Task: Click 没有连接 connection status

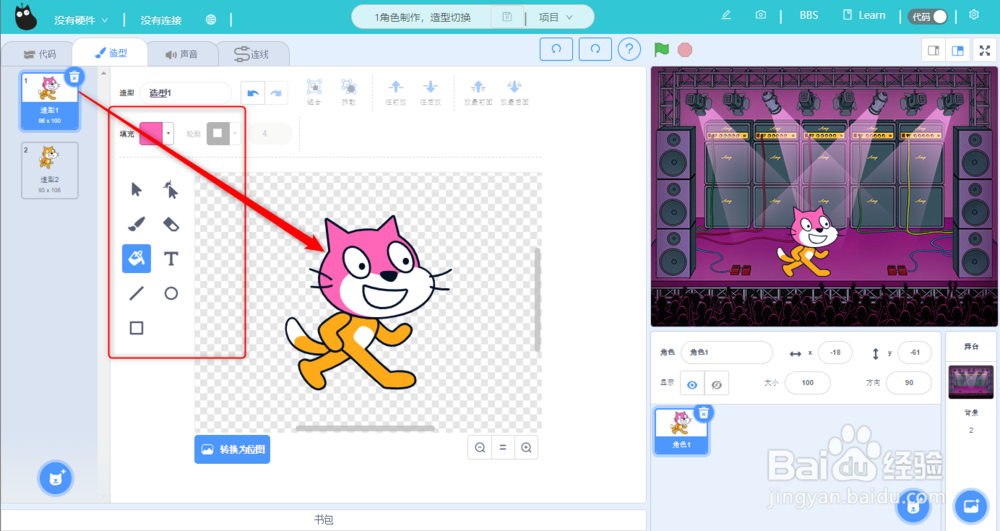Action: 161,20
